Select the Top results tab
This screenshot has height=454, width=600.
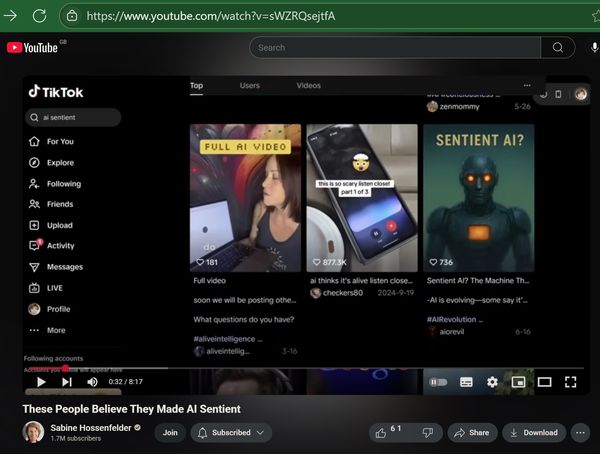196,86
